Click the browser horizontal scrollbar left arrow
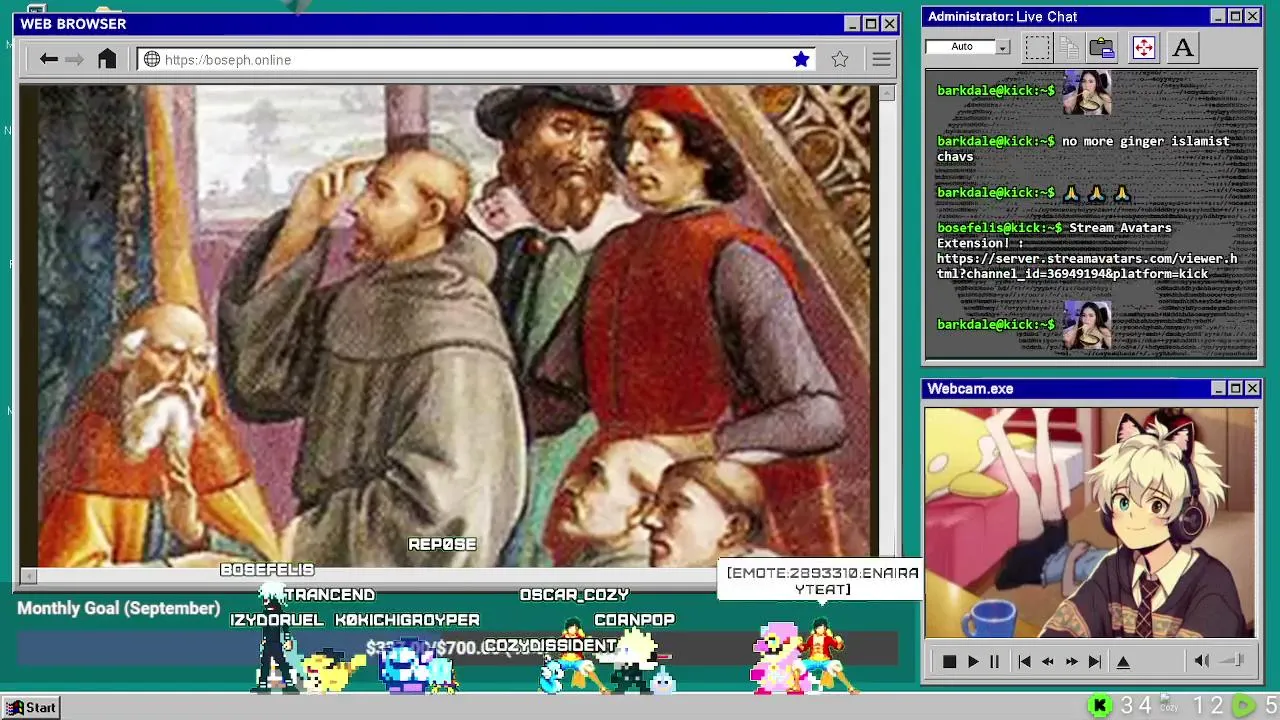Screen dimensions: 1280x720 click(x=29, y=575)
